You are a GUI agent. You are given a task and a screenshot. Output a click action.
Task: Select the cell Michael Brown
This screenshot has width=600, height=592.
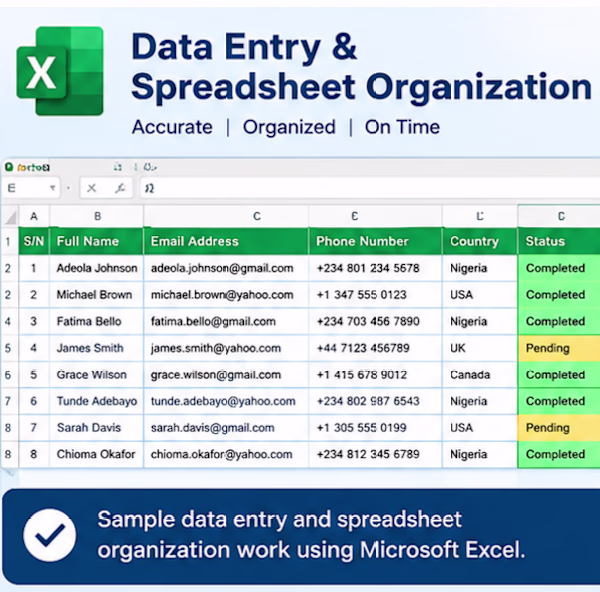coord(97,295)
